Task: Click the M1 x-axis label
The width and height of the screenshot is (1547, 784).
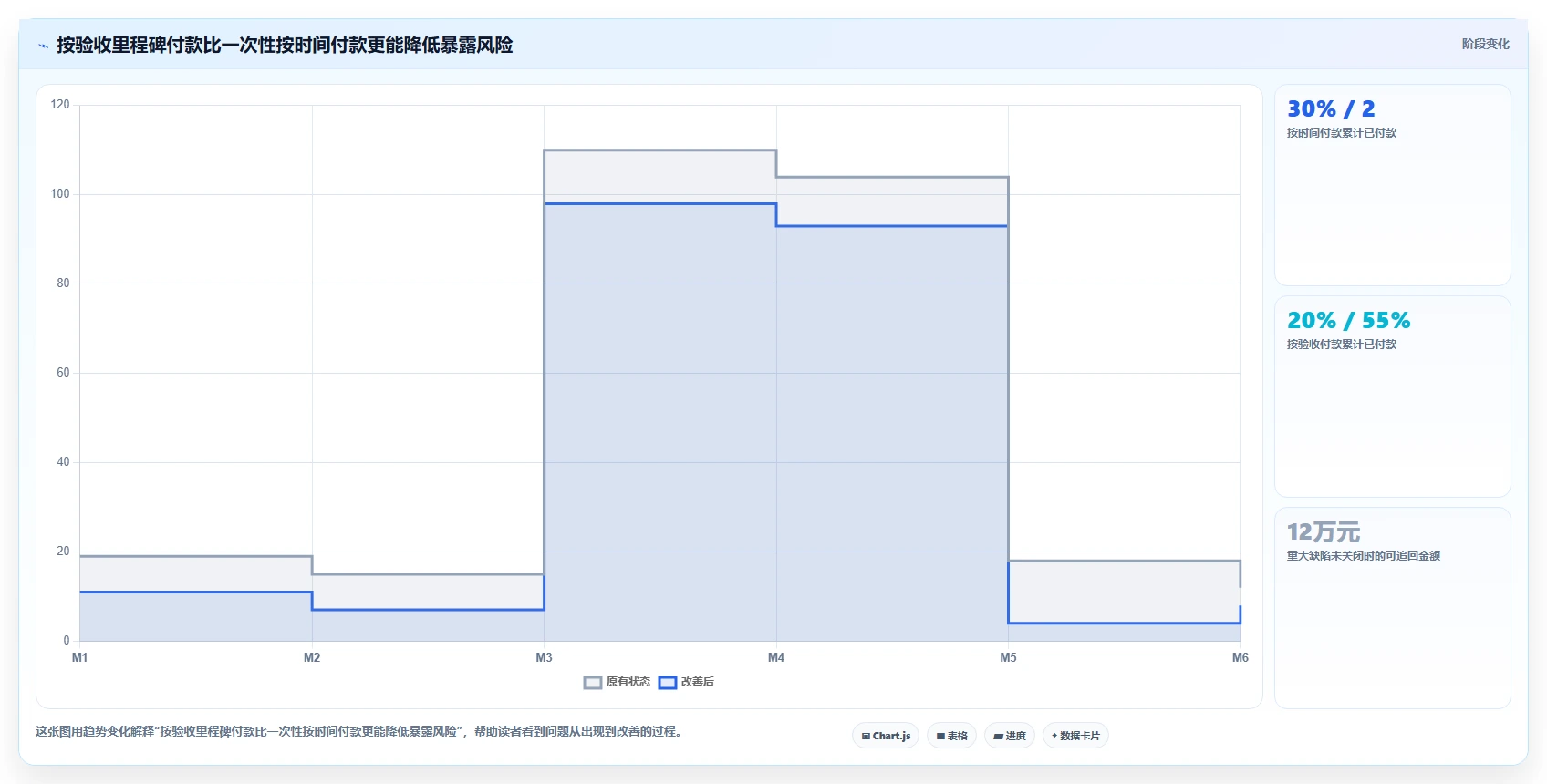Action: tap(80, 657)
